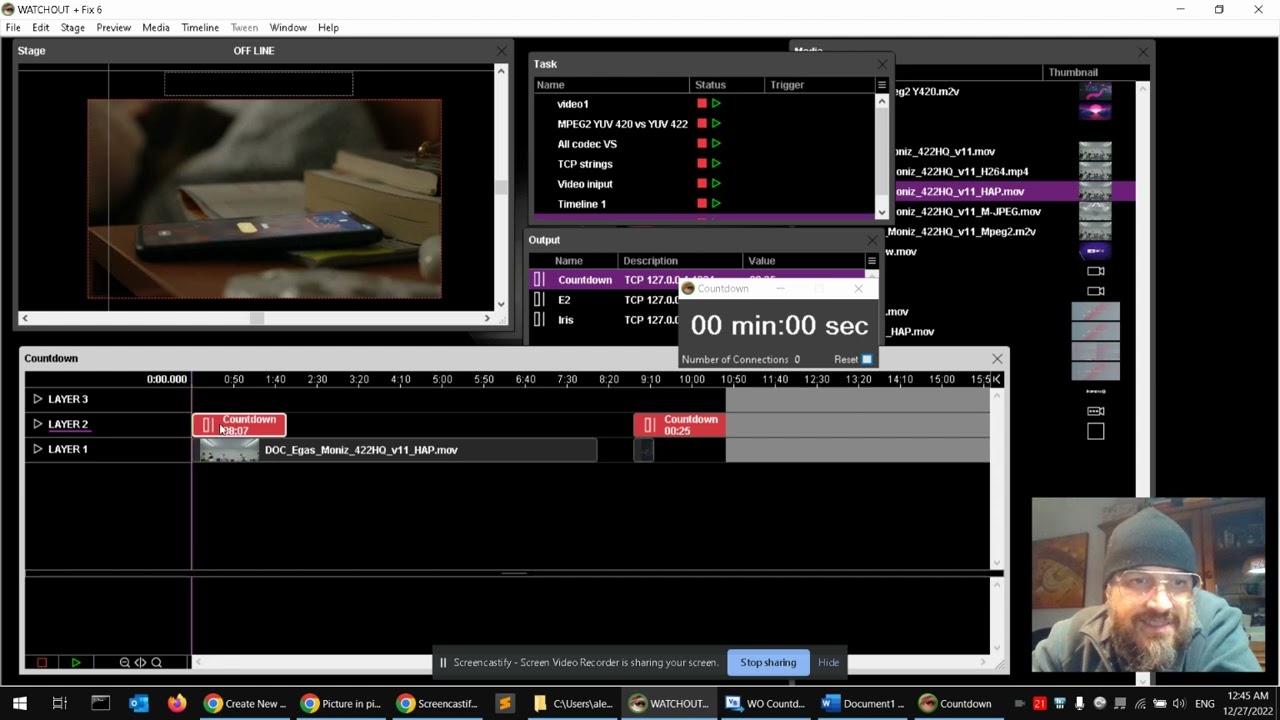The height and width of the screenshot is (720, 1280).
Task: Stop the All codec VS task
Action: tap(702, 144)
